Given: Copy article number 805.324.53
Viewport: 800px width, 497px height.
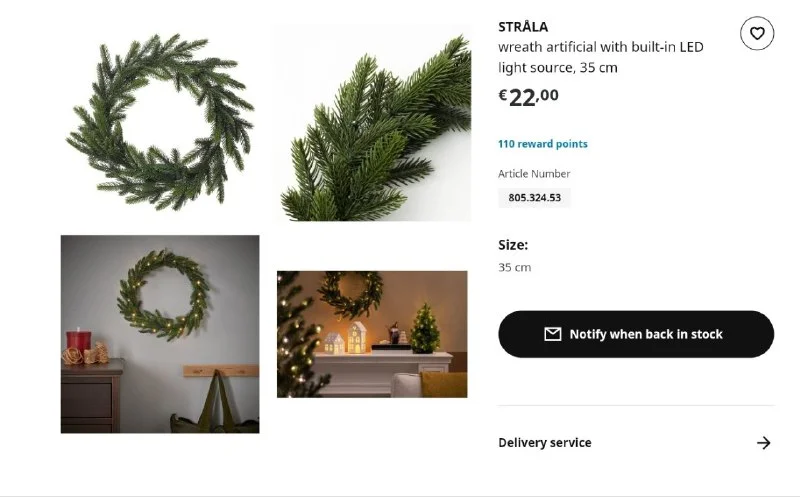Looking at the screenshot, I should [x=534, y=198].
